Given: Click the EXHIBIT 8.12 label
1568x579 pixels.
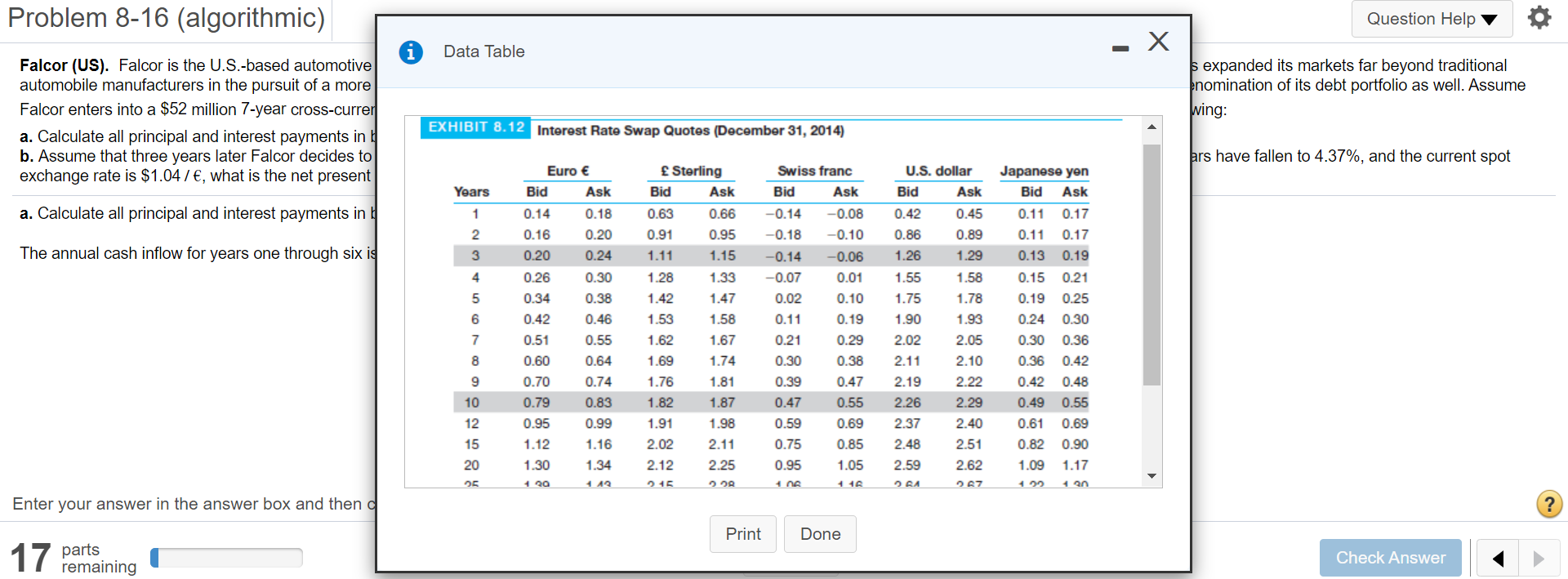Looking at the screenshot, I should (475, 127).
